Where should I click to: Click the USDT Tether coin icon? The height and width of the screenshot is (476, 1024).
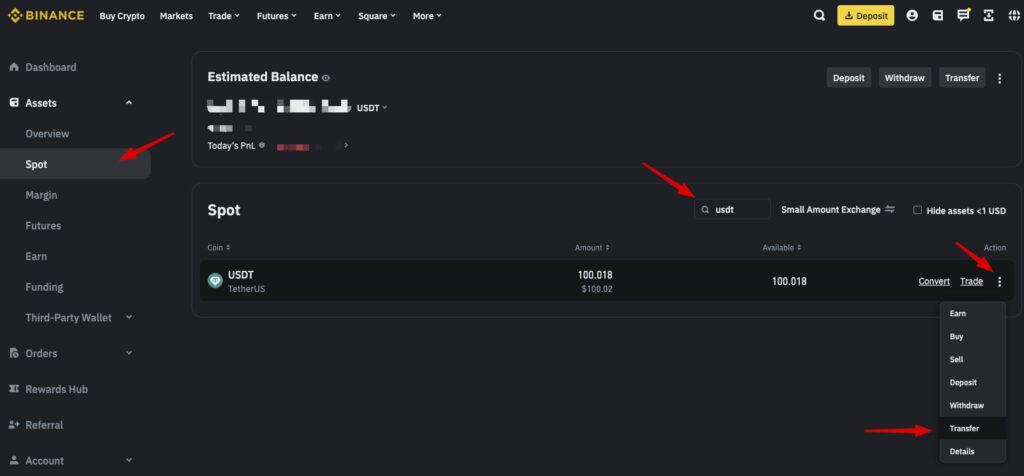coord(215,281)
